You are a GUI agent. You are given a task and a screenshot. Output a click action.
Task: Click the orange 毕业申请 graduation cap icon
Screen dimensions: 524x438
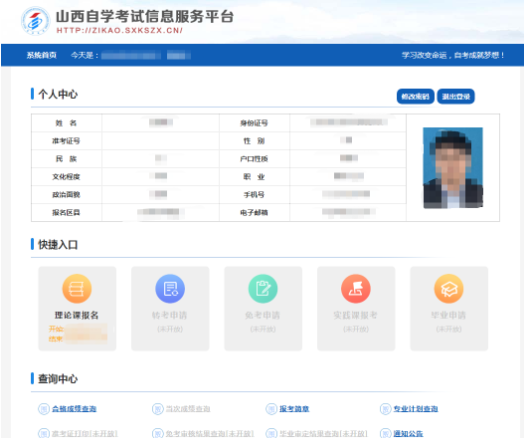pos(448,289)
